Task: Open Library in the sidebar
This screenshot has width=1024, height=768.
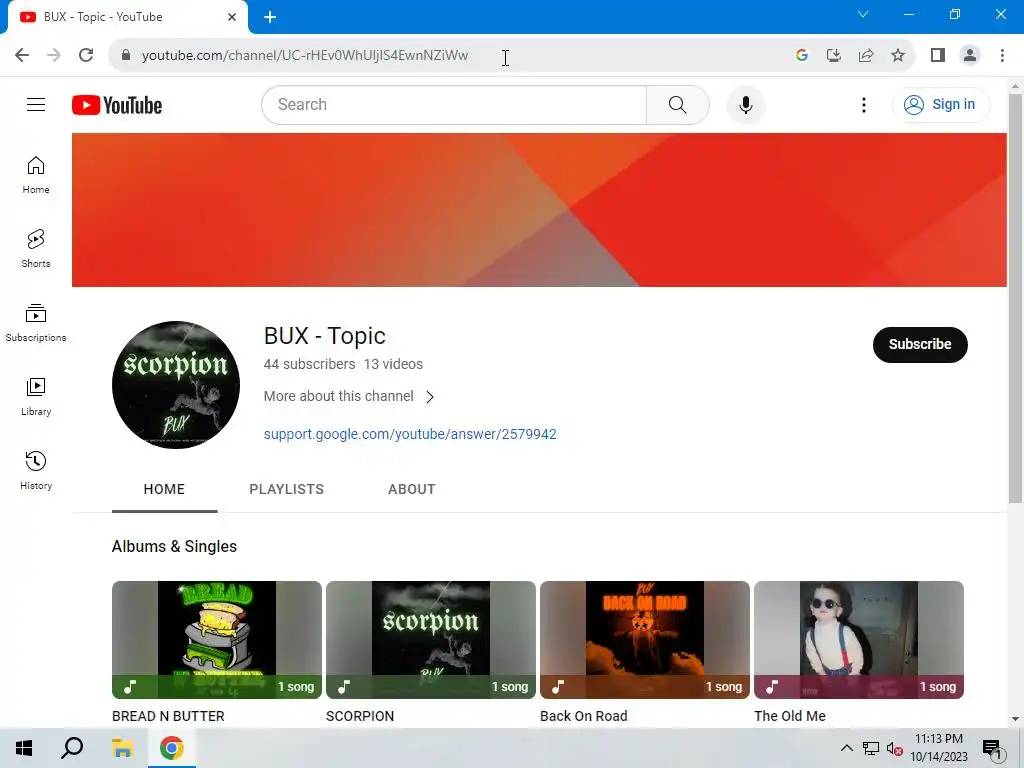Action: pos(36,396)
